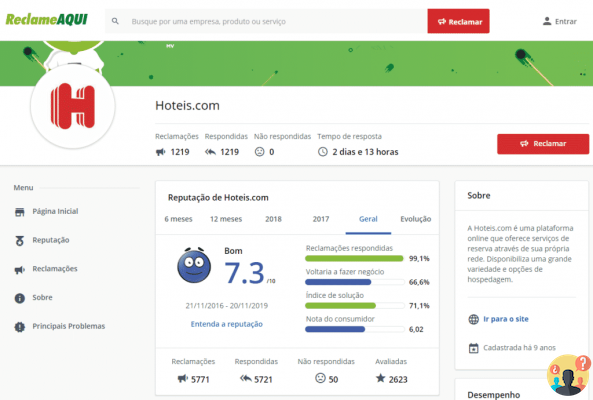Click the user icon beside Entrar
The height and width of the screenshot is (400, 593).
[x=547, y=21]
